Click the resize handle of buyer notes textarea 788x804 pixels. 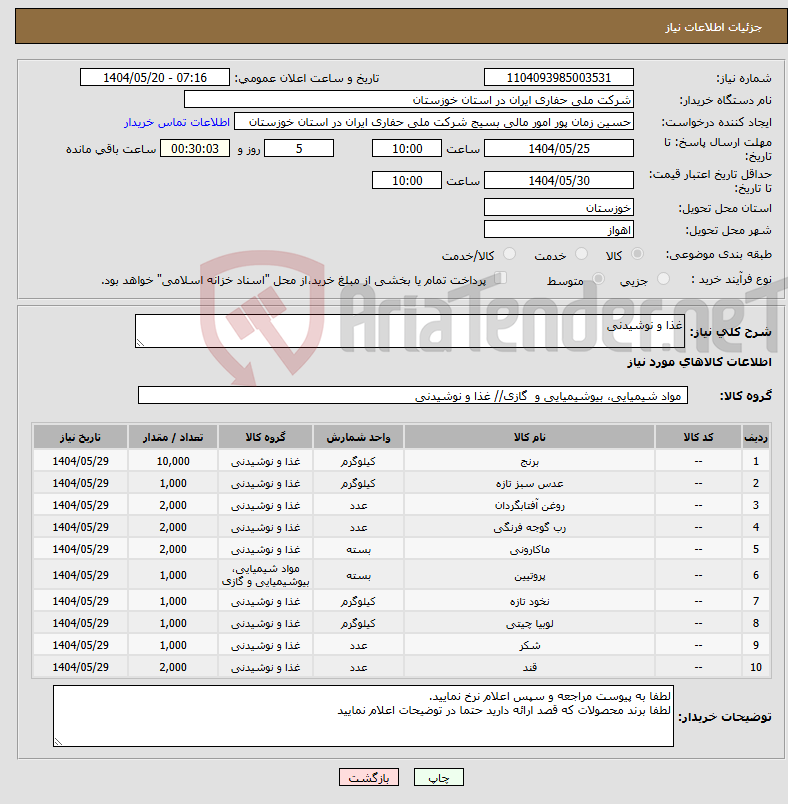pyautogui.click(x=58, y=741)
